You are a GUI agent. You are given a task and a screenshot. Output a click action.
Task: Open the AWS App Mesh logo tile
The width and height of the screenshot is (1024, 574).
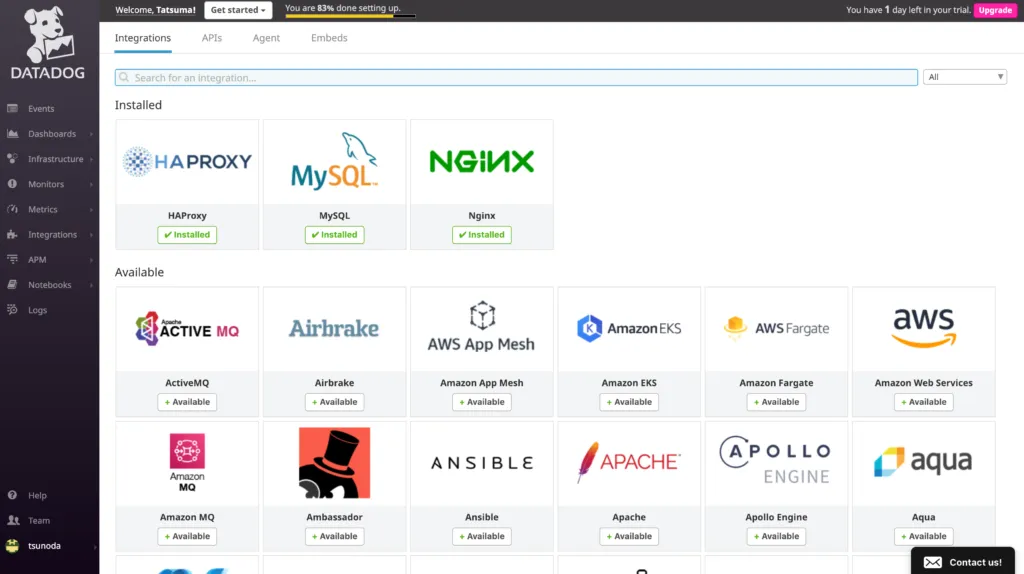point(482,327)
